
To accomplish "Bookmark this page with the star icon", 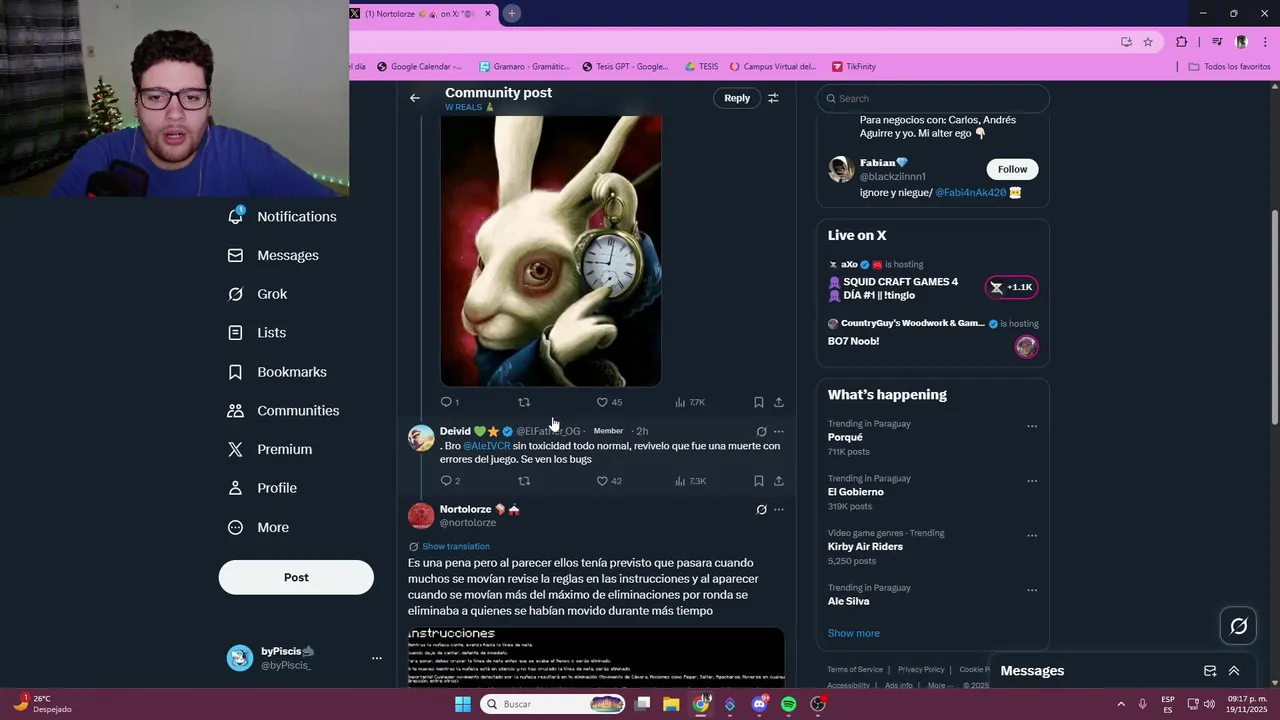I will (1148, 42).
